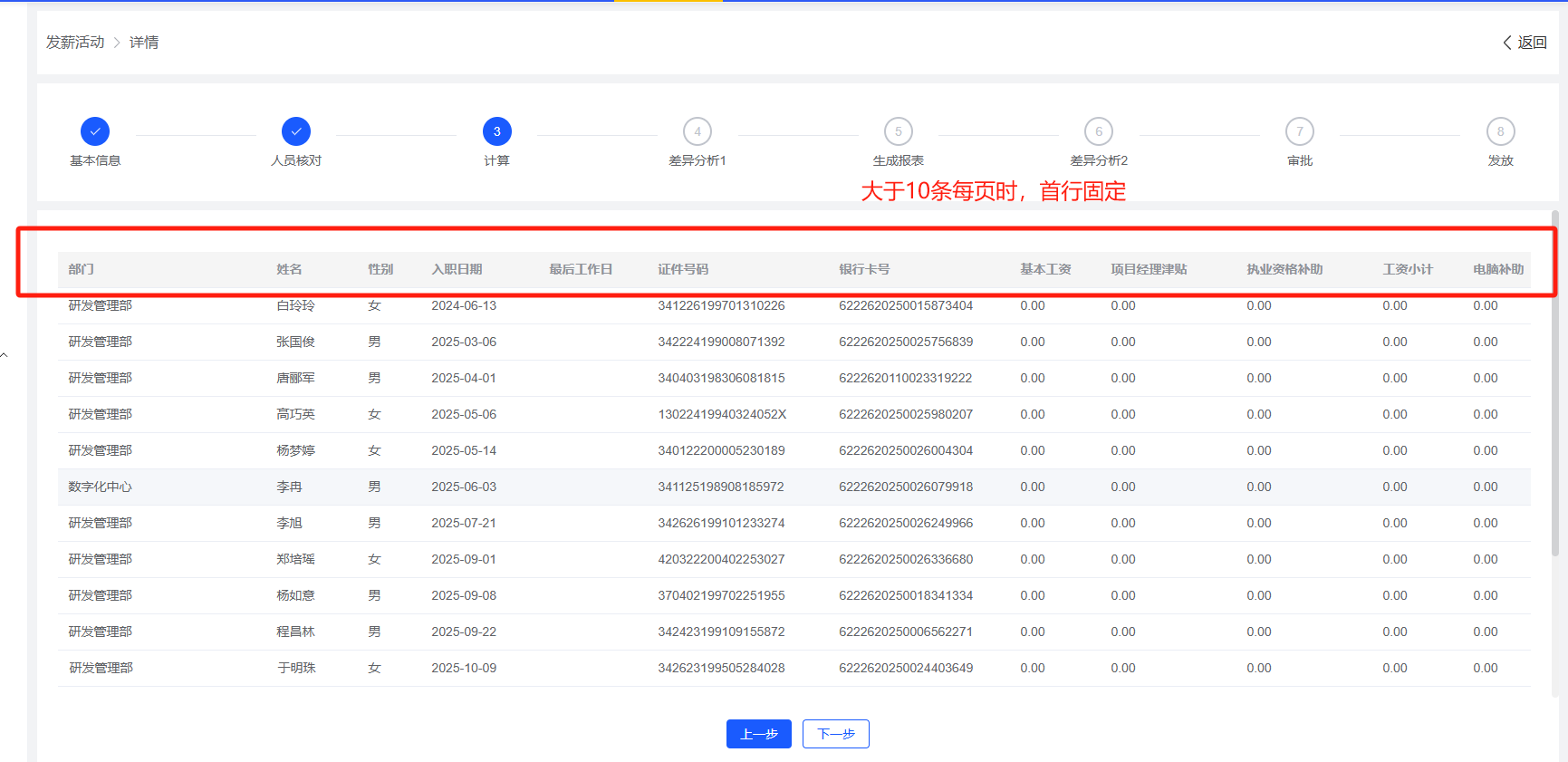Viewport: 1568px width, 762px height.
Task: Click the completed 基本信息 step checkmark icon
Action: (95, 131)
